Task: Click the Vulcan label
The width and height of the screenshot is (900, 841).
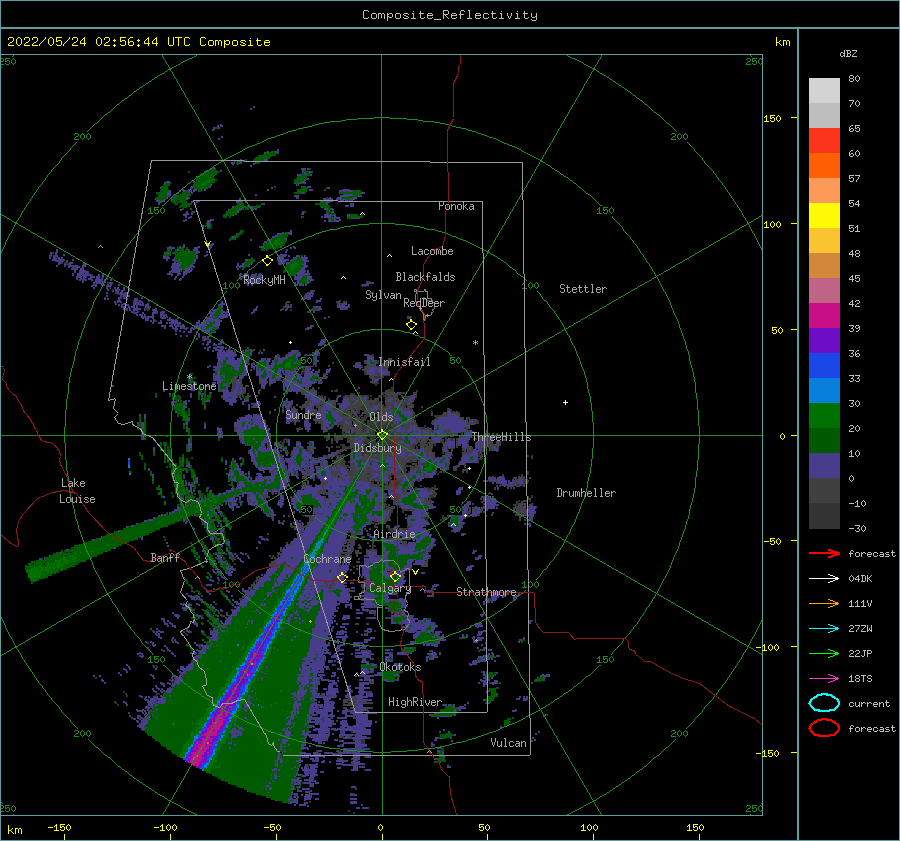Action: (x=509, y=742)
